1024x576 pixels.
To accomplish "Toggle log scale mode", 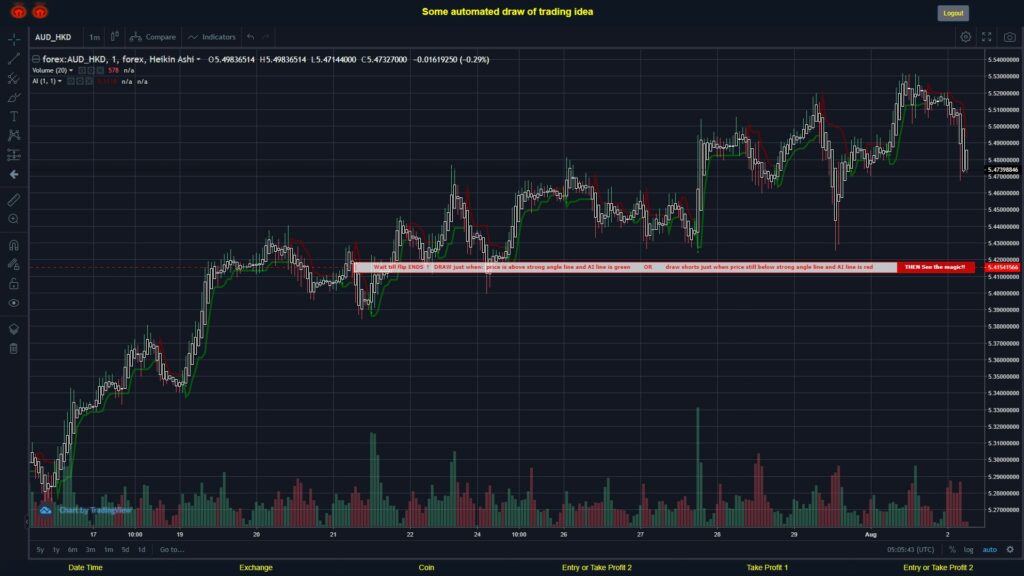I will pos(968,549).
